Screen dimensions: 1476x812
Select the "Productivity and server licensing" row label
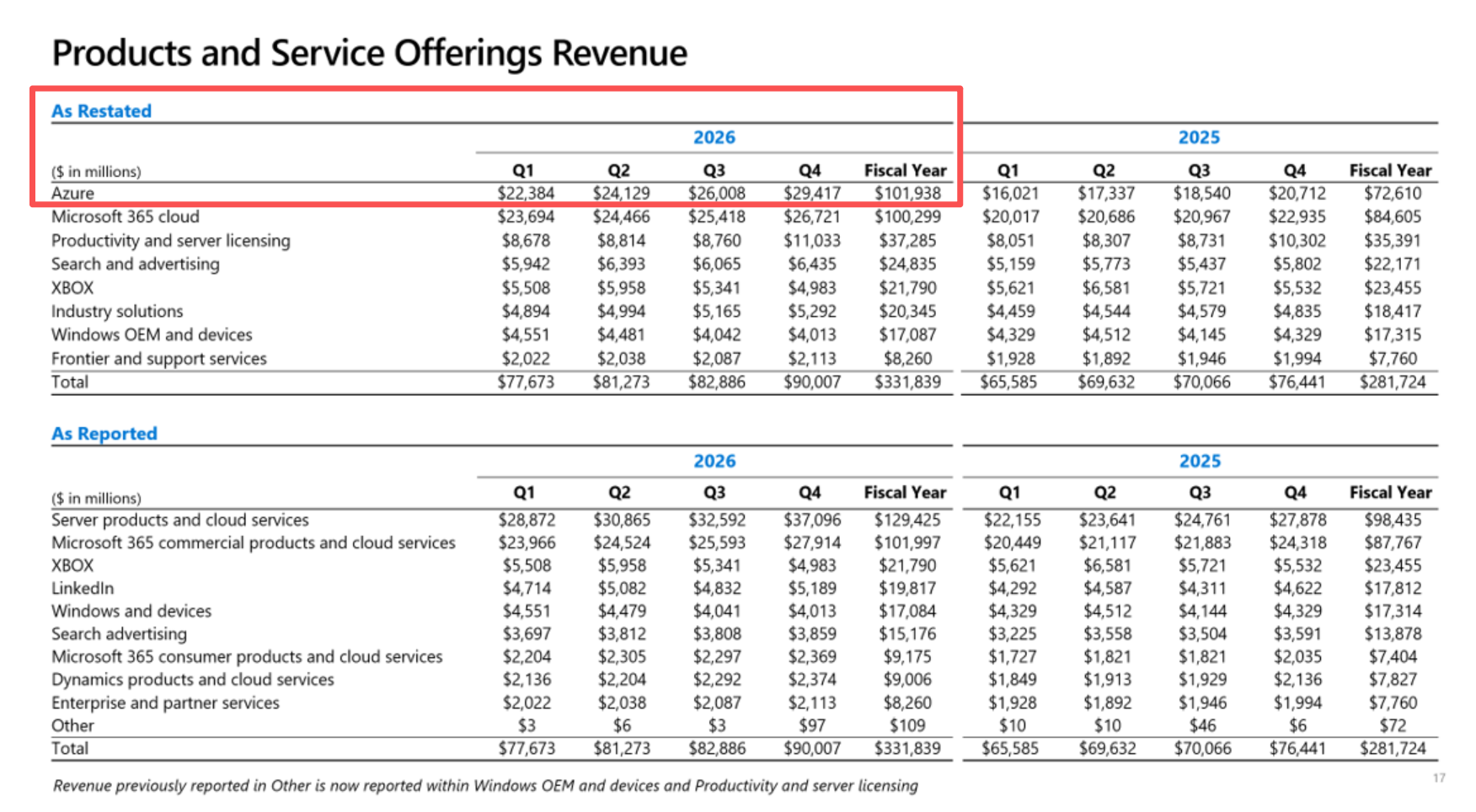[x=171, y=241]
